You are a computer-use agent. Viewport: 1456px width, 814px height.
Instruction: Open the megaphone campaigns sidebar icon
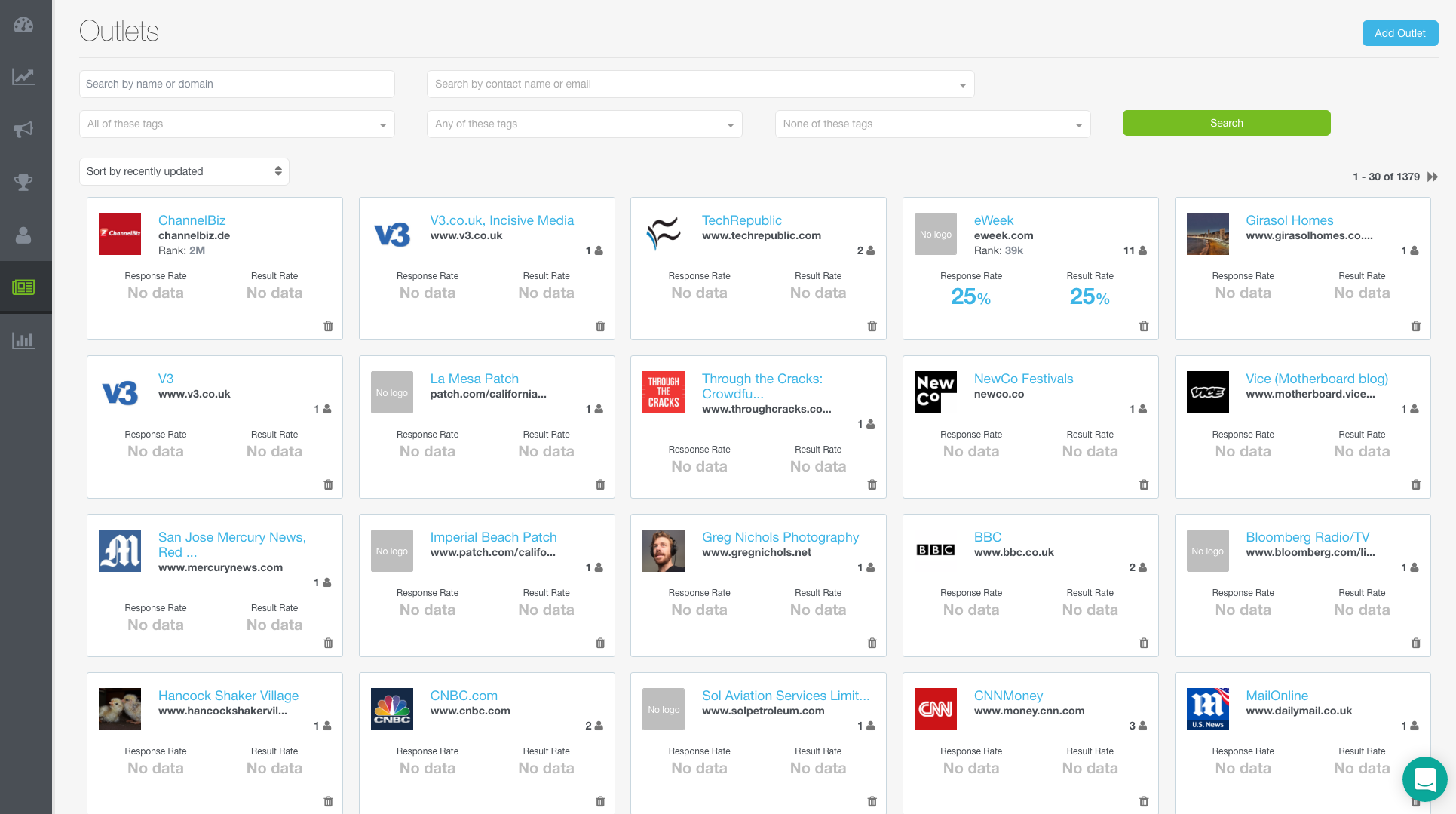click(x=23, y=129)
